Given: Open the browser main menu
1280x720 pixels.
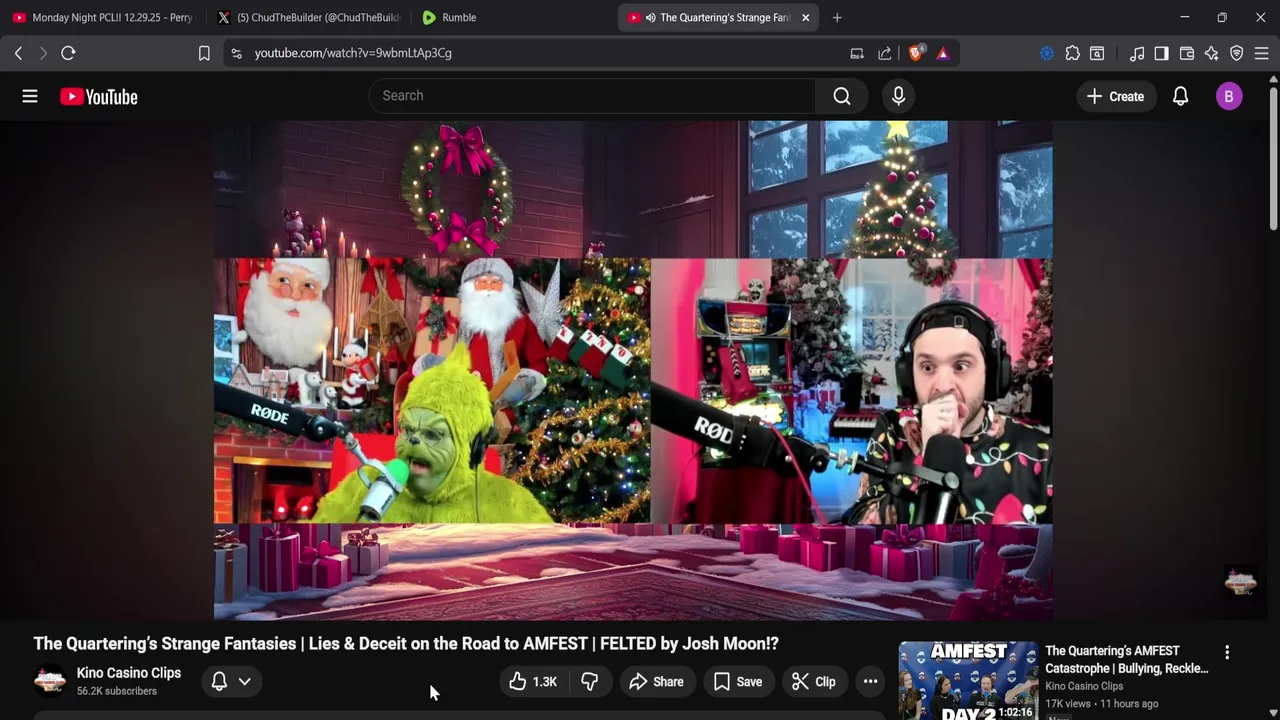Looking at the screenshot, I should click(1262, 53).
